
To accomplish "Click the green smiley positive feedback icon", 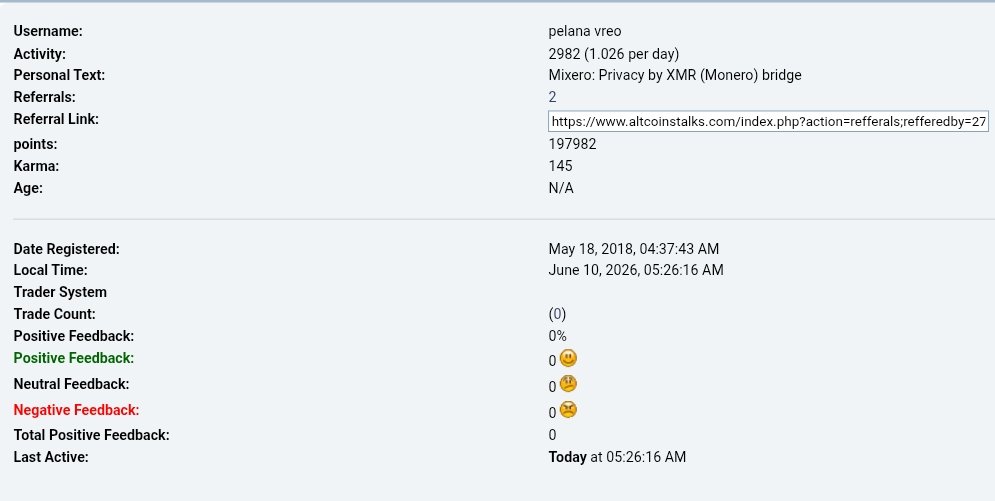I will point(568,358).
